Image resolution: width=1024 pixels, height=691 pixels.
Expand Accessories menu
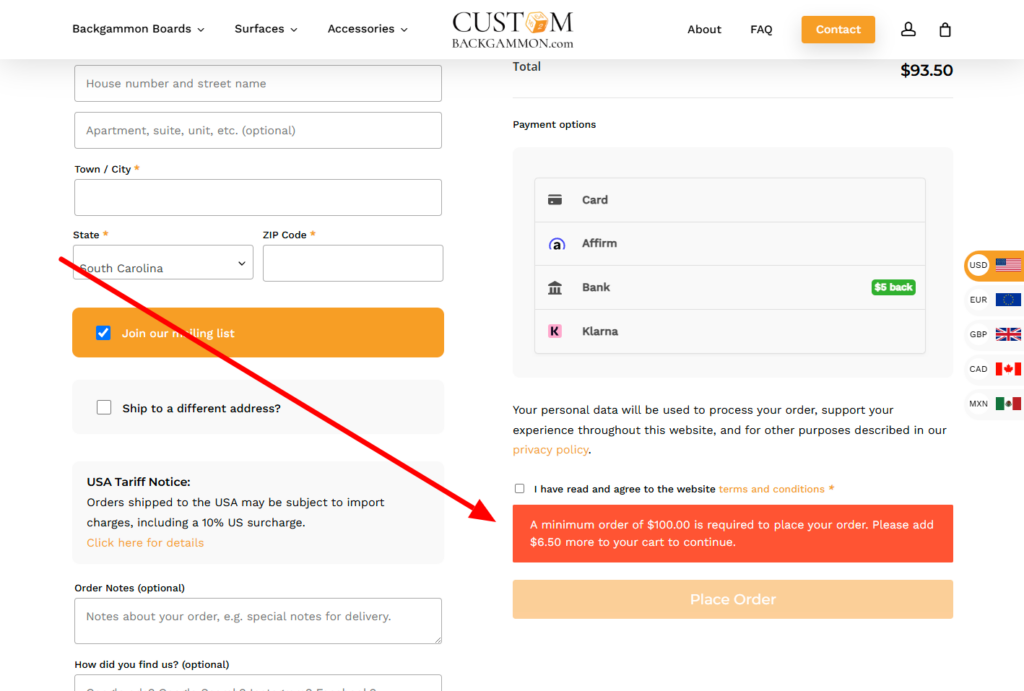point(367,29)
